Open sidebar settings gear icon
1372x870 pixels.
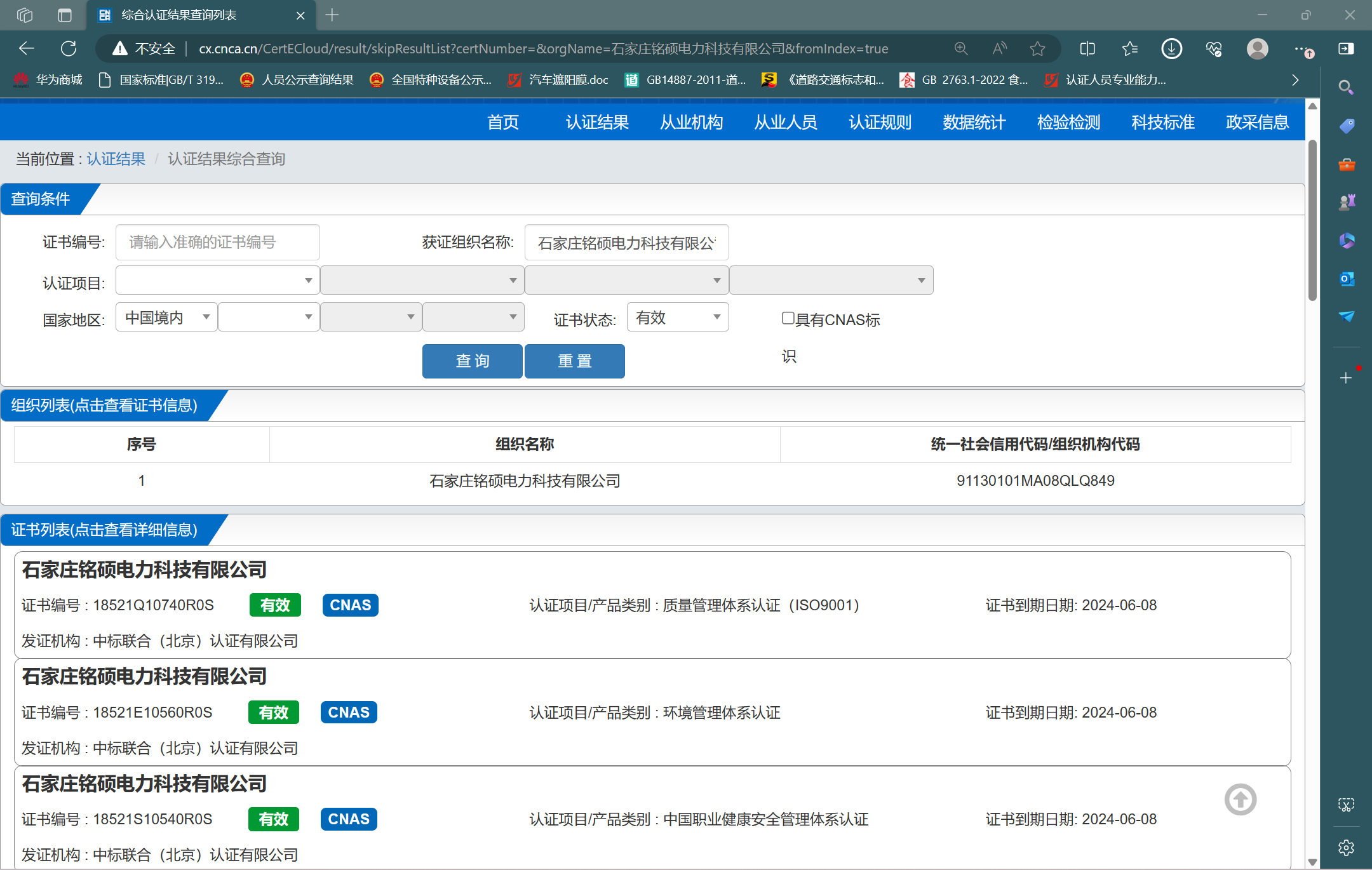click(x=1346, y=848)
